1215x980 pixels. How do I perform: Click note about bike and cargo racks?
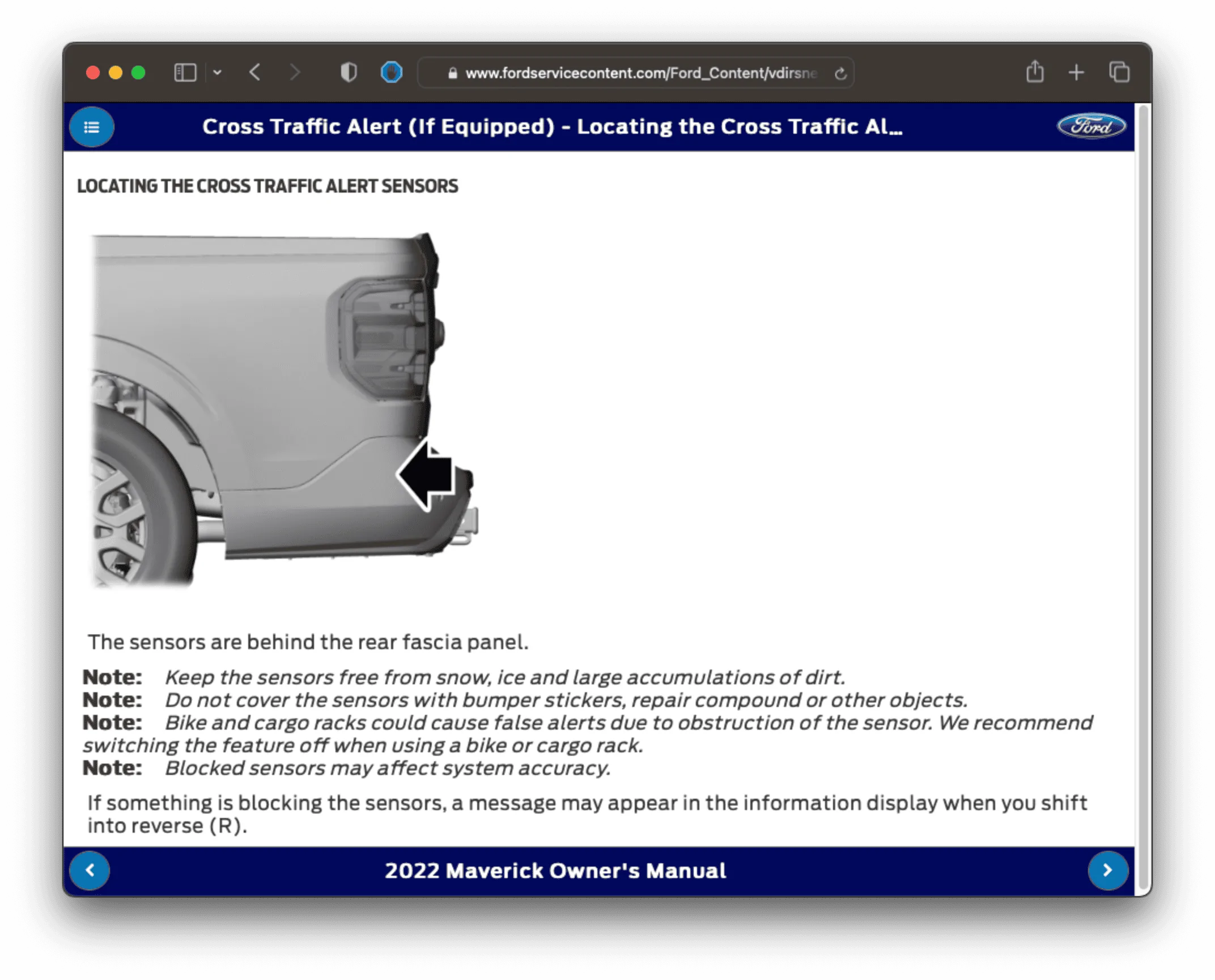coord(588,734)
